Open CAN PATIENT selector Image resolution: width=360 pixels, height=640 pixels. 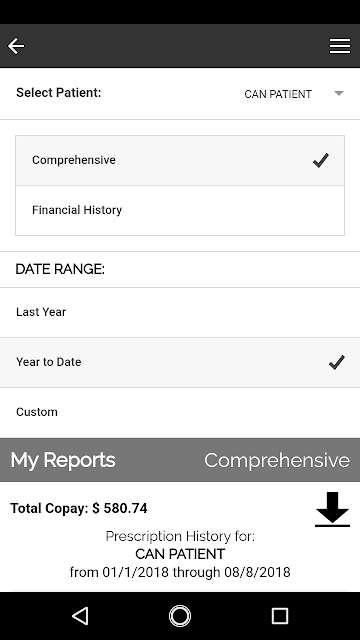(x=294, y=94)
